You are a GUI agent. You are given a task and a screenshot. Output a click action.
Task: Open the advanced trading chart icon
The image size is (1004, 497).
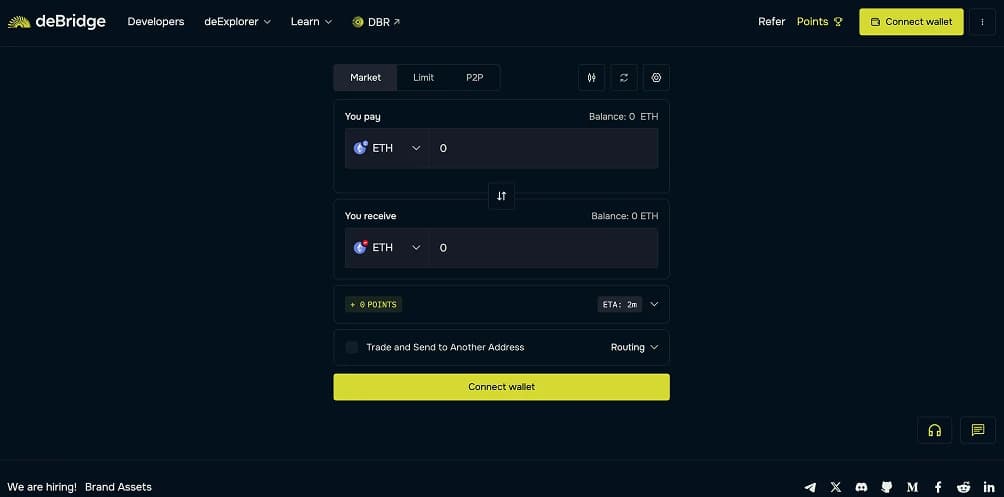click(x=591, y=77)
